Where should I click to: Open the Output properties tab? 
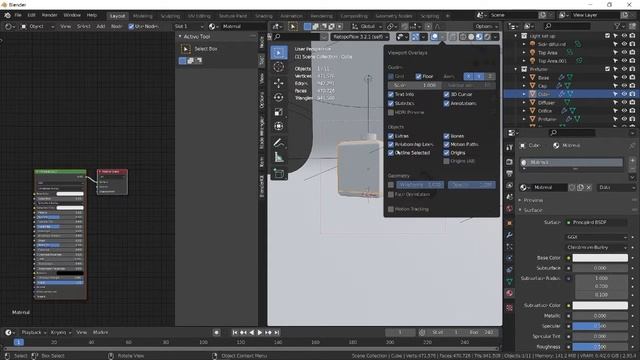[x=509, y=173]
